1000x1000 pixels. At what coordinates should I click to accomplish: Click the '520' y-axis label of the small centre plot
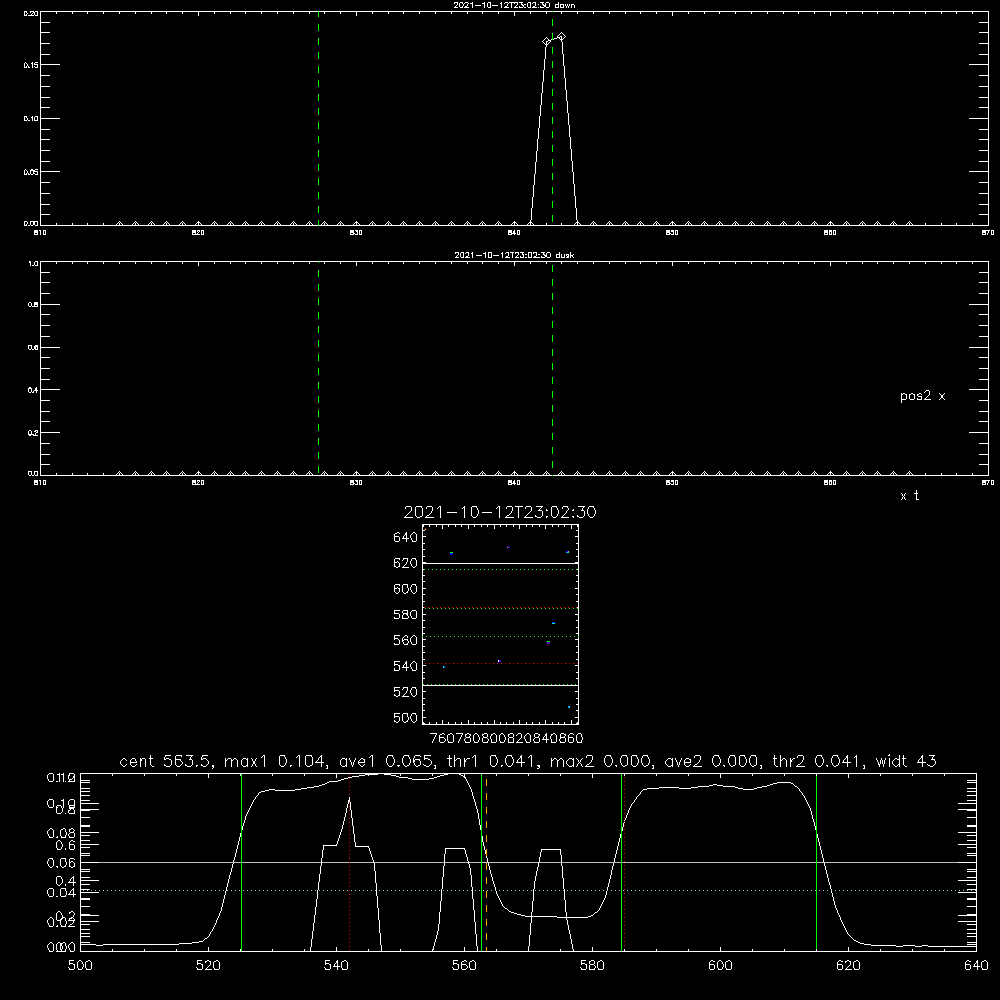[406, 692]
